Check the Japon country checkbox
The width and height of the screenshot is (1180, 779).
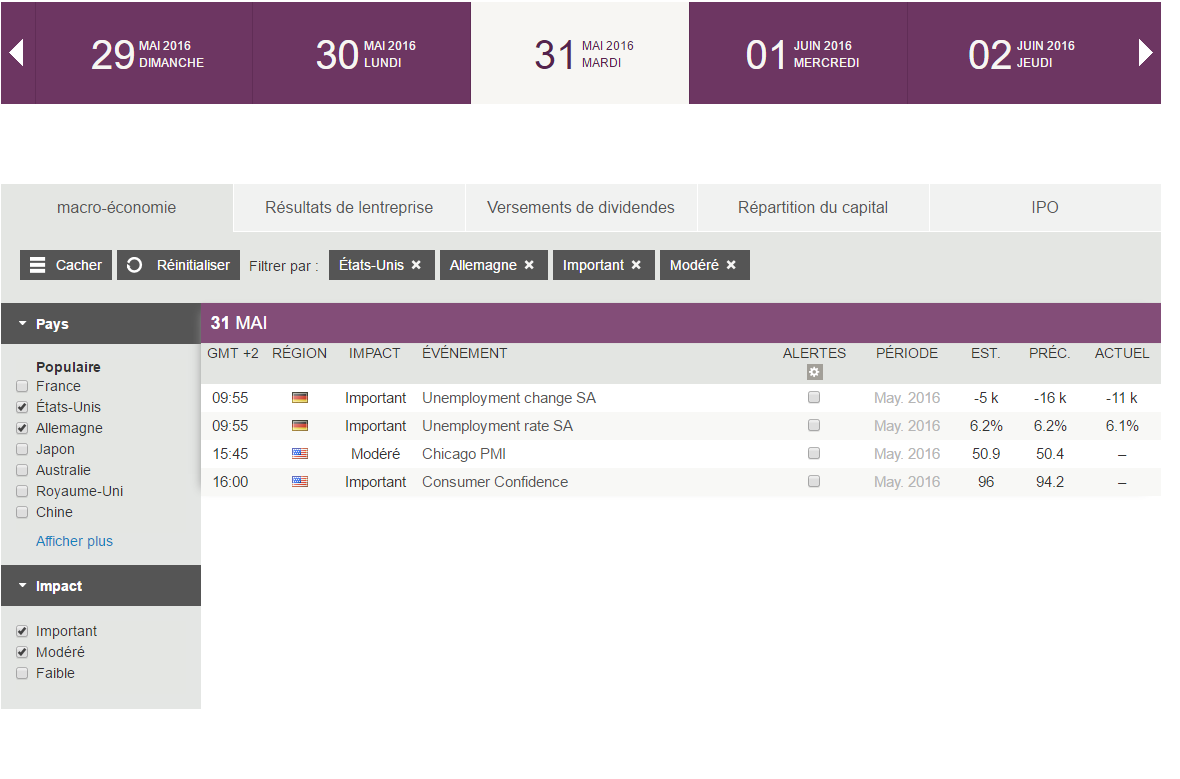click(x=23, y=449)
